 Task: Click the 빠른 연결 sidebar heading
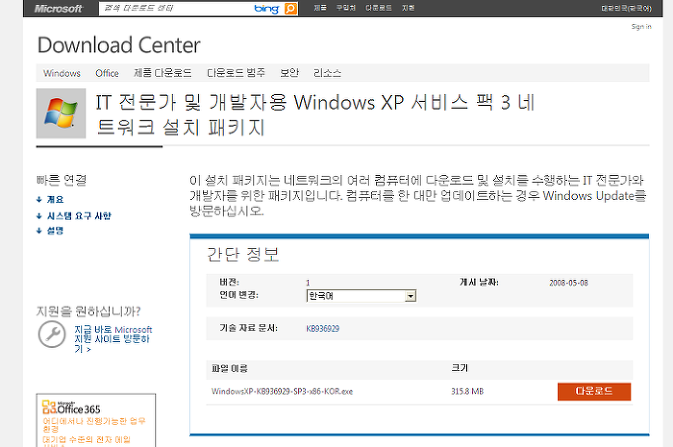[61, 180]
